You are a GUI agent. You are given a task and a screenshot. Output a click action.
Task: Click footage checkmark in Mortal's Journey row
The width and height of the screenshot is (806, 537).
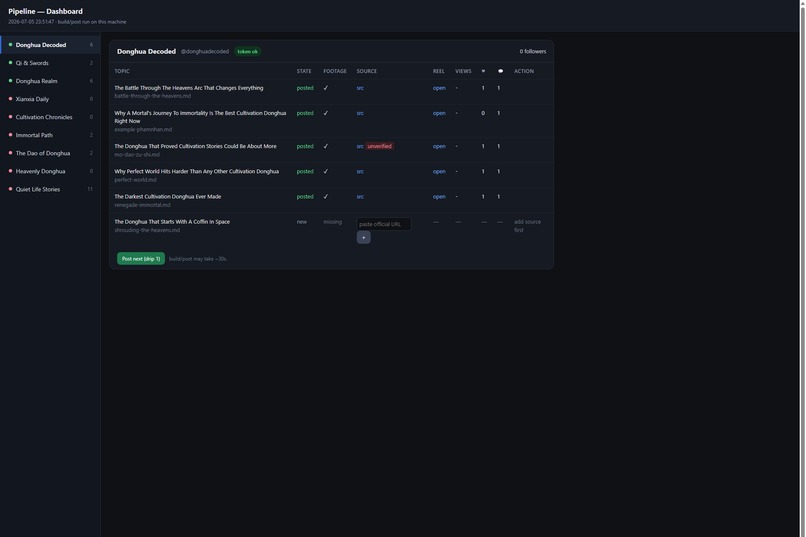pyautogui.click(x=325, y=113)
